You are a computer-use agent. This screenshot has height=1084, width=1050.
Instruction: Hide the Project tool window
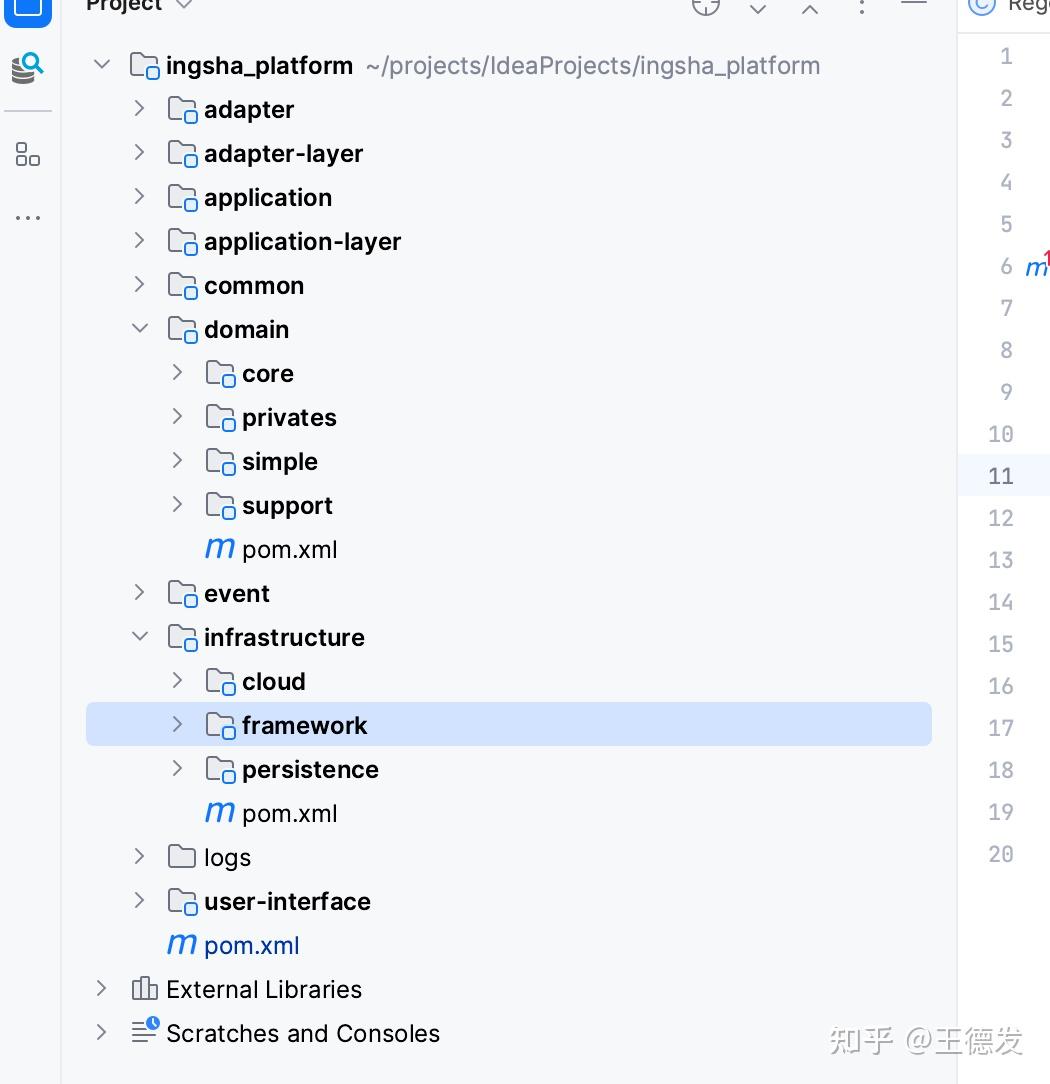click(913, 8)
